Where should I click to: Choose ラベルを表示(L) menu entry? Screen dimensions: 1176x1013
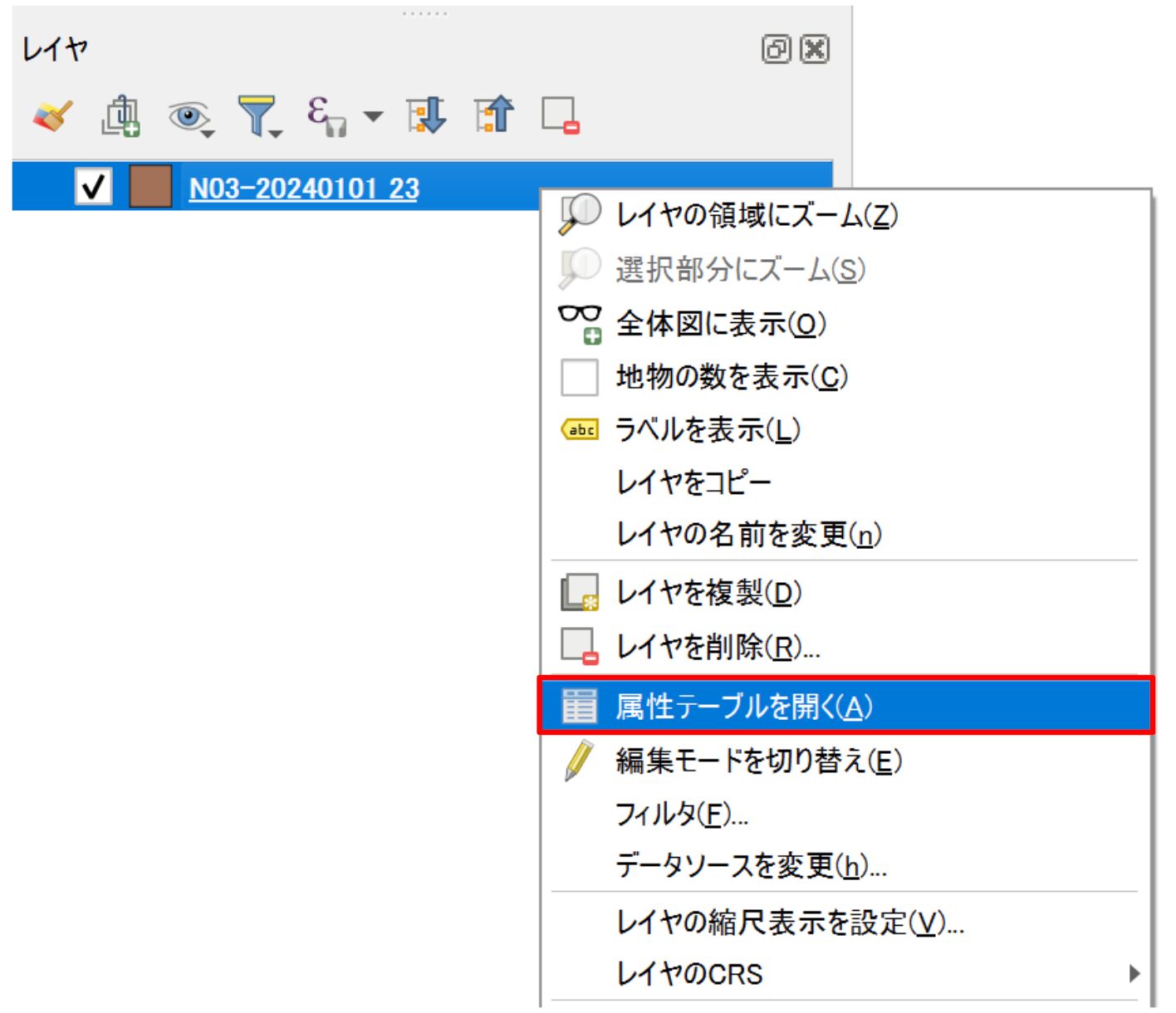[845, 430]
